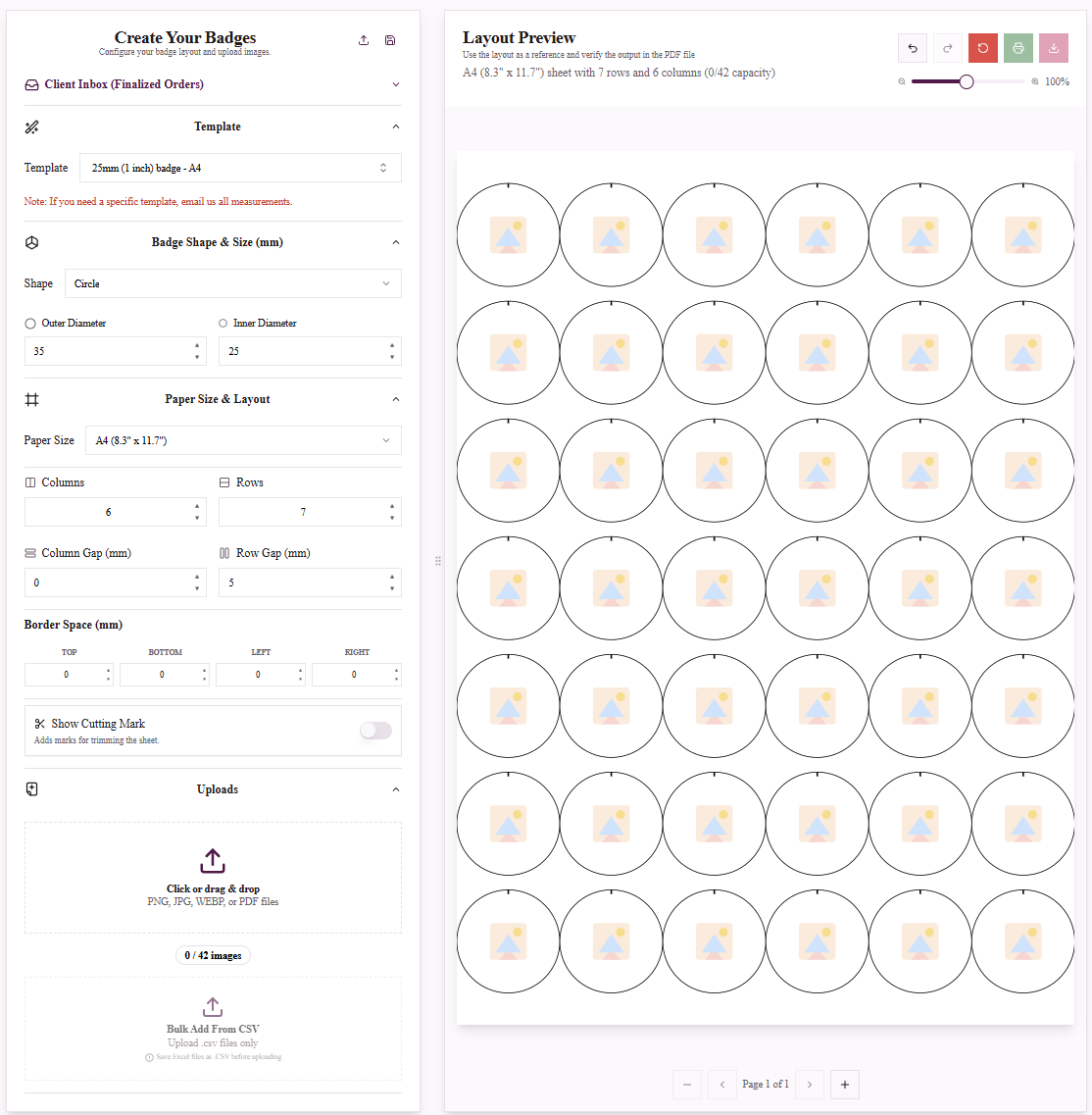Viewport: 1092px width, 1115px height.
Task: Click the upload icon beside Create Your Badges
Action: [x=364, y=40]
